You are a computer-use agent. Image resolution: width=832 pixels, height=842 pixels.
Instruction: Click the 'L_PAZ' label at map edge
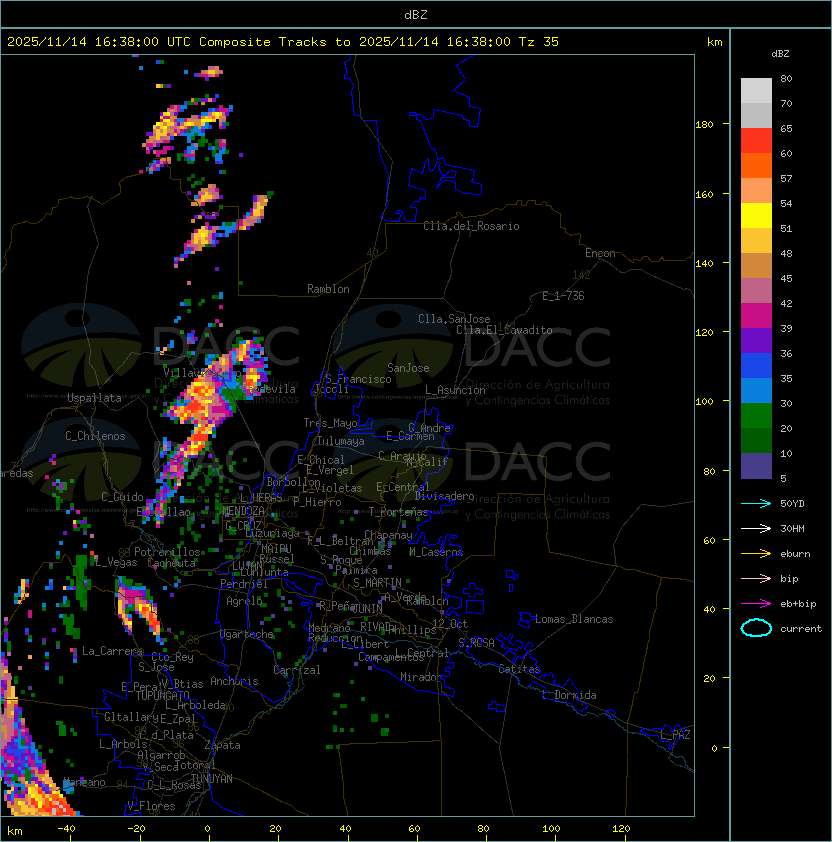pyautogui.click(x=675, y=735)
